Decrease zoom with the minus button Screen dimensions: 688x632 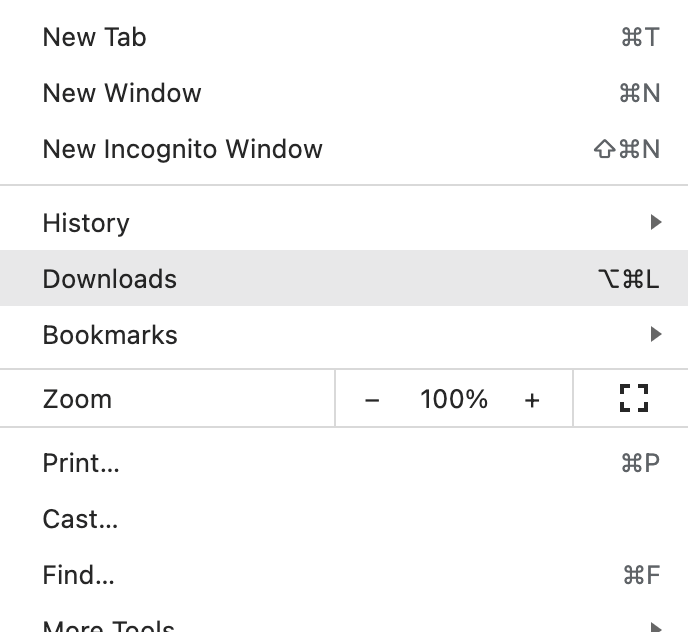[372, 400]
